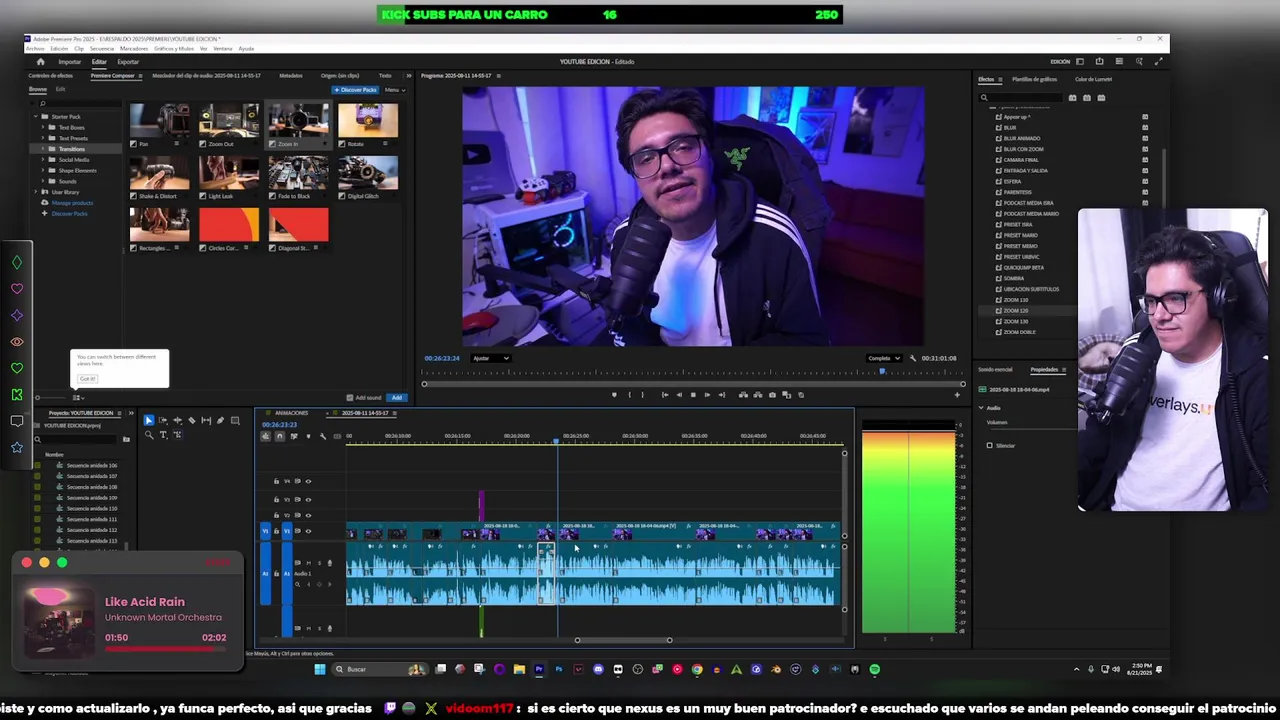
Task: Switch to the Edit view in Premiere Composer
Action: [60, 90]
